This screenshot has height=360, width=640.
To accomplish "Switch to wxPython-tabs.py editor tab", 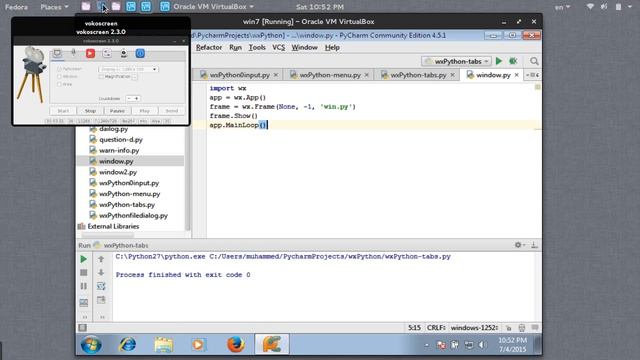I will coord(418,75).
